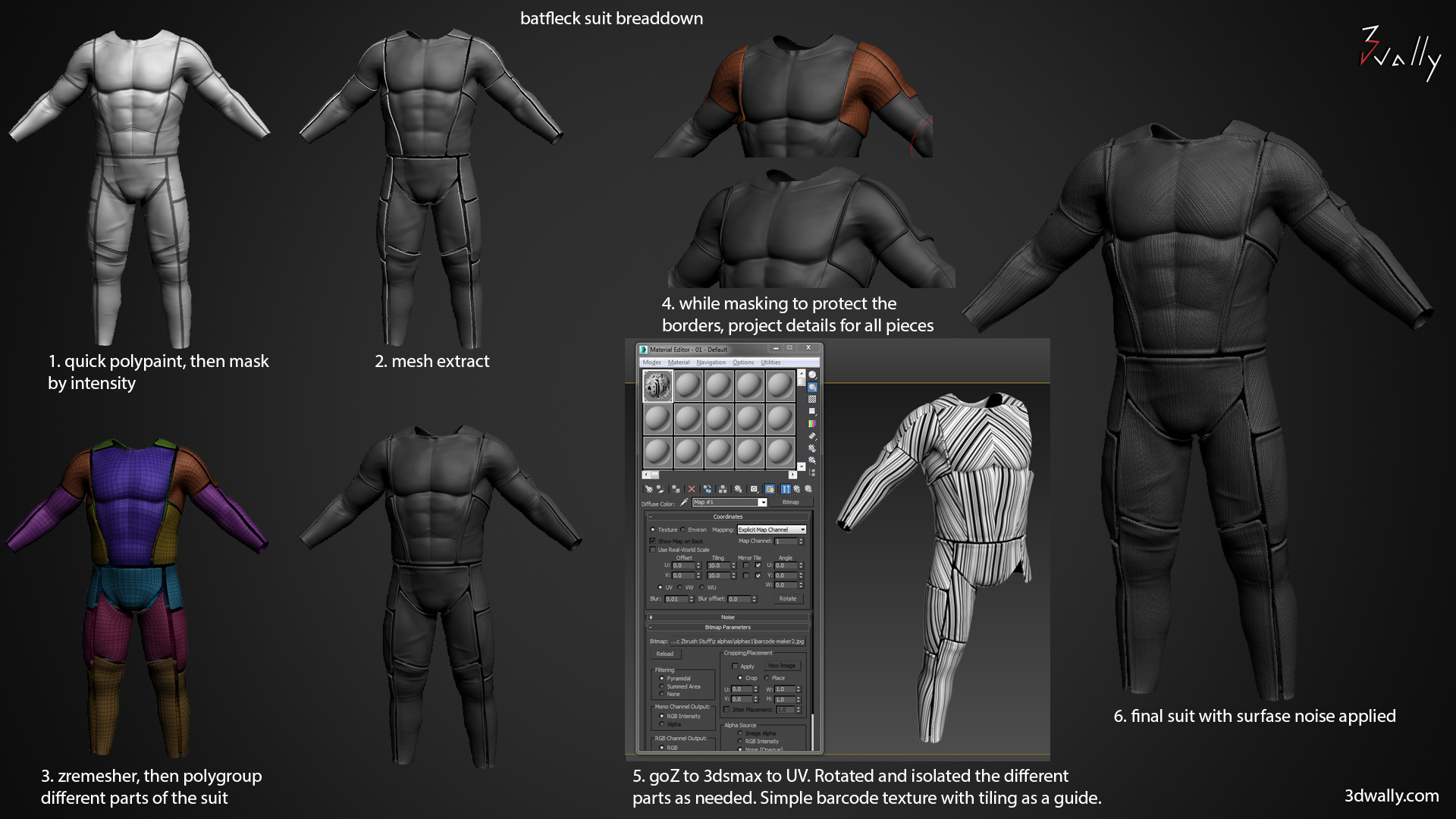Click Select by Material icon

pos(812,460)
